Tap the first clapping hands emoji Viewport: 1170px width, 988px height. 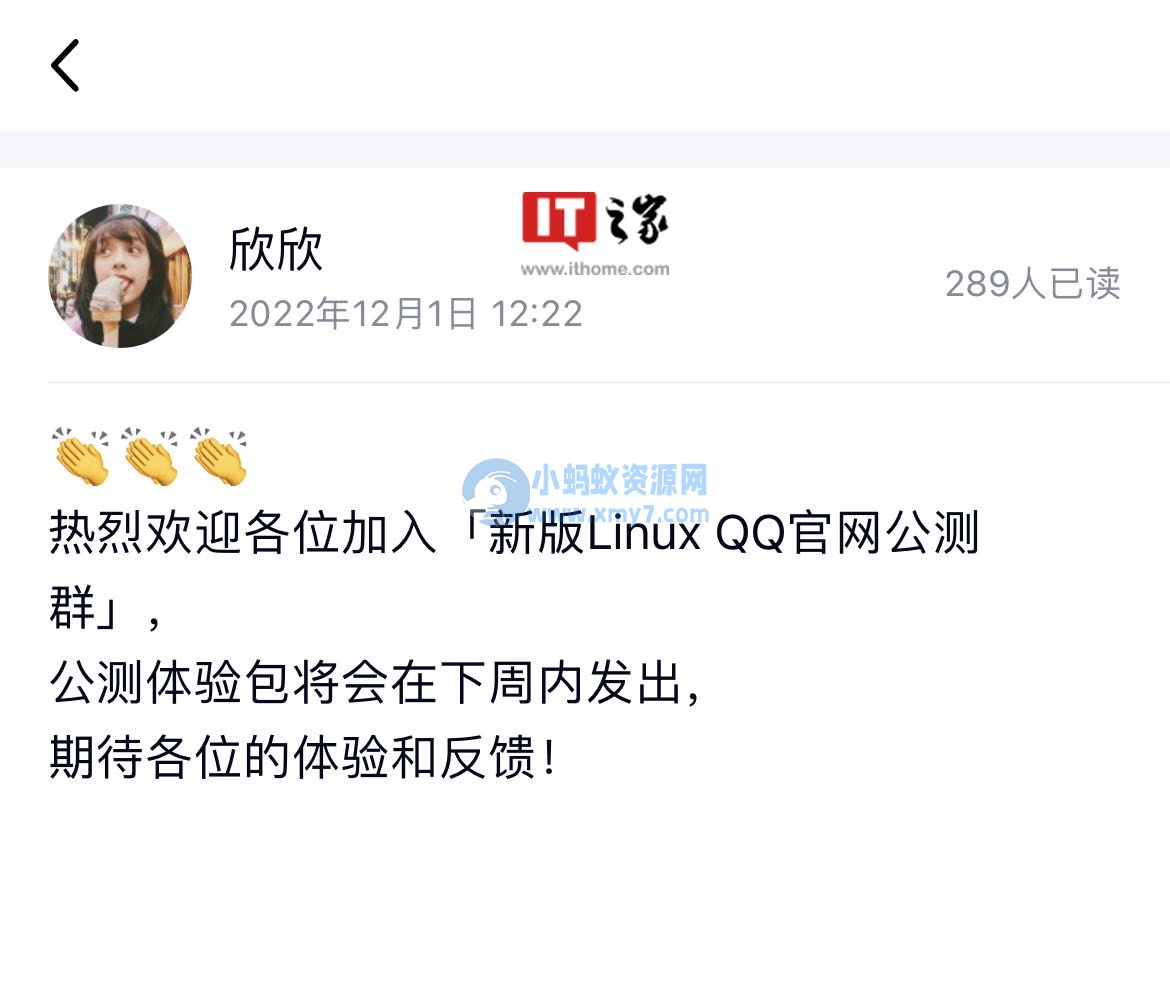(81, 456)
